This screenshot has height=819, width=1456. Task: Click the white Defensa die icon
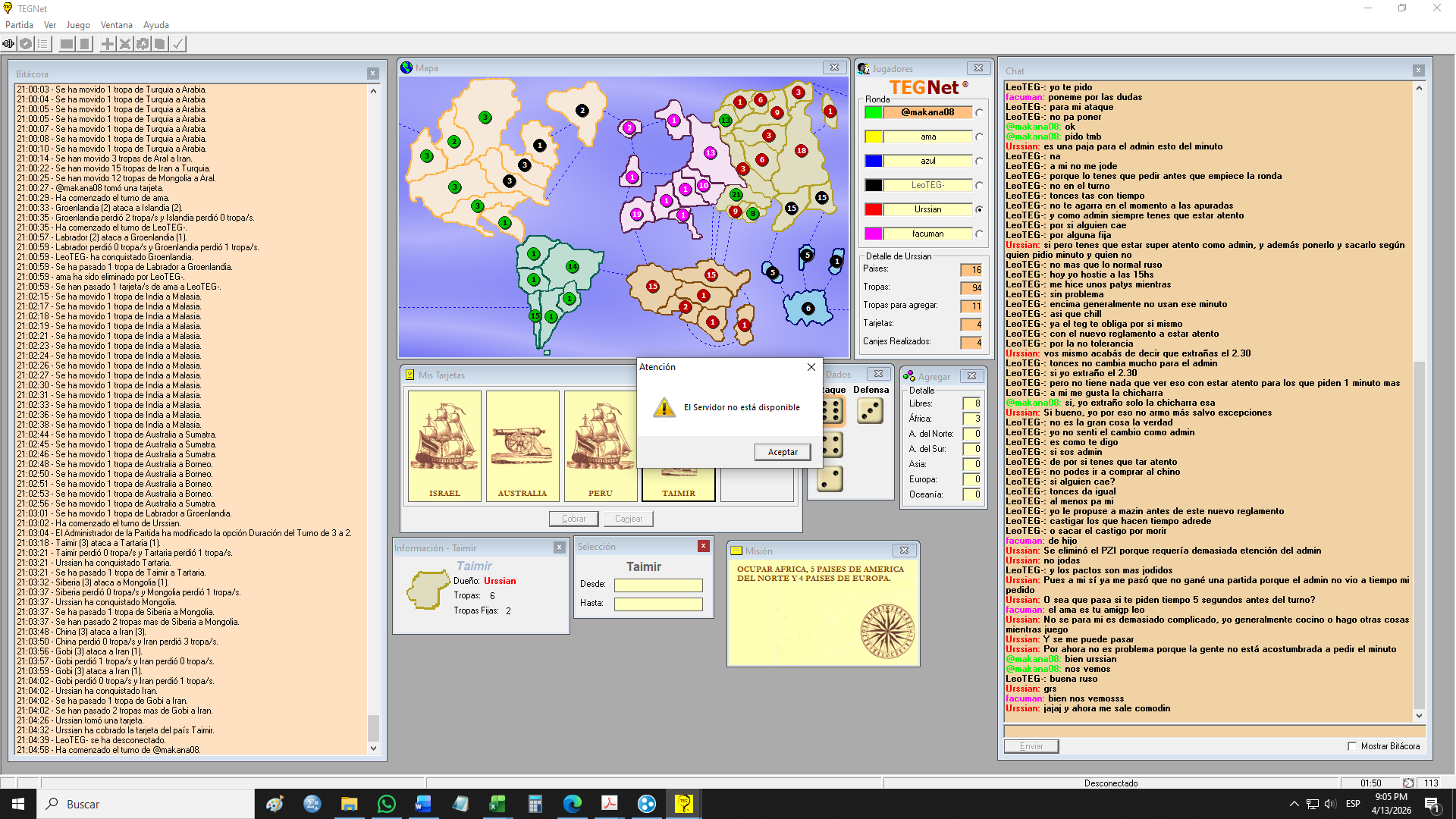tap(870, 411)
